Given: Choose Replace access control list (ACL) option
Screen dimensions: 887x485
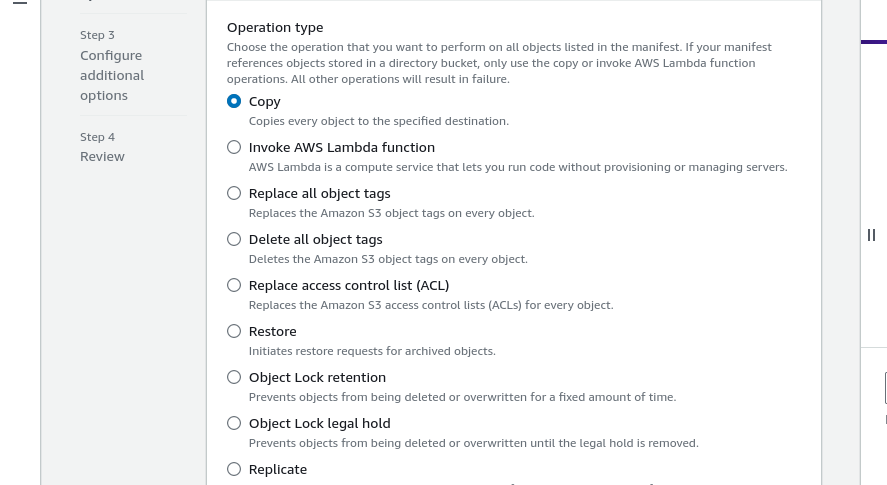Looking at the screenshot, I should coord(234,285).
